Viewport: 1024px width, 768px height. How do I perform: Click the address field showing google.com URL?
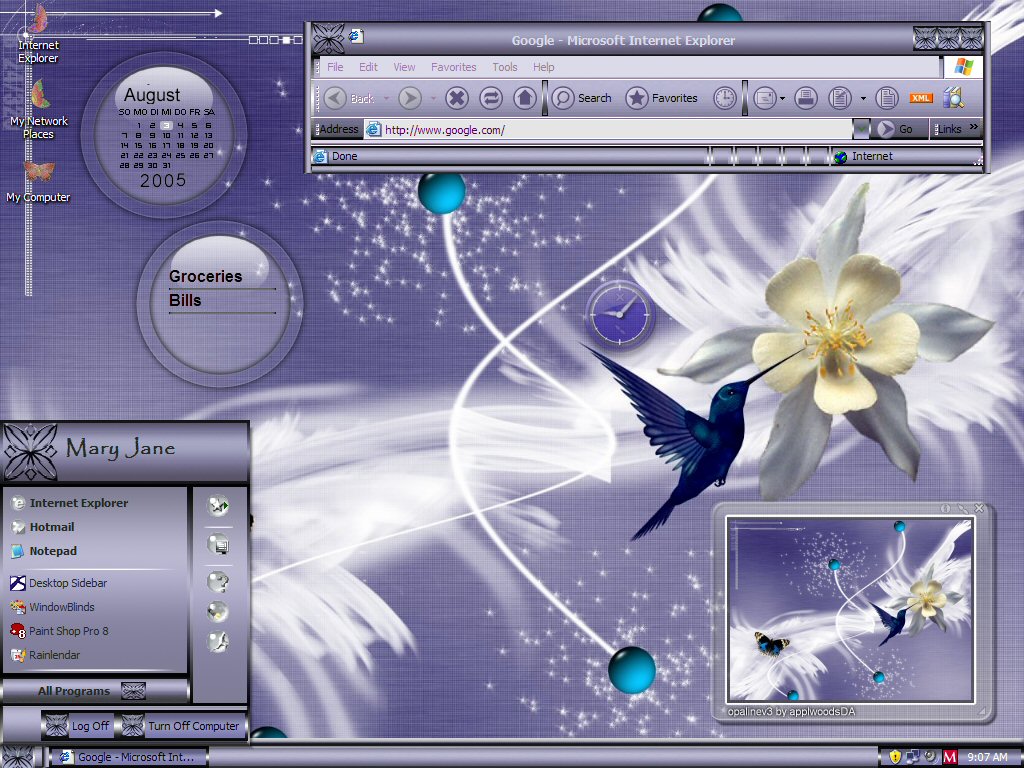[x=609, y=129]
